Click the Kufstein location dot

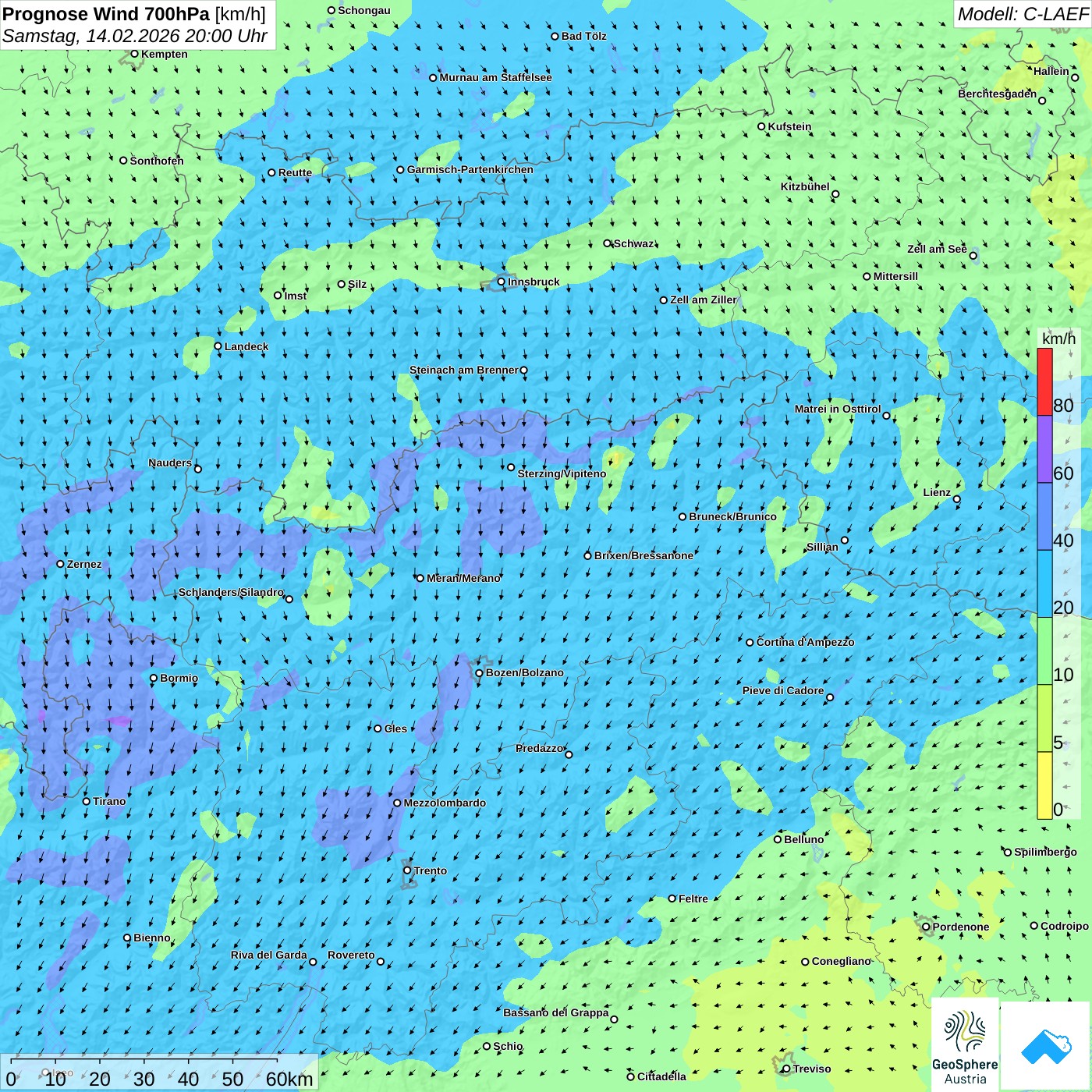pos(761,126)
